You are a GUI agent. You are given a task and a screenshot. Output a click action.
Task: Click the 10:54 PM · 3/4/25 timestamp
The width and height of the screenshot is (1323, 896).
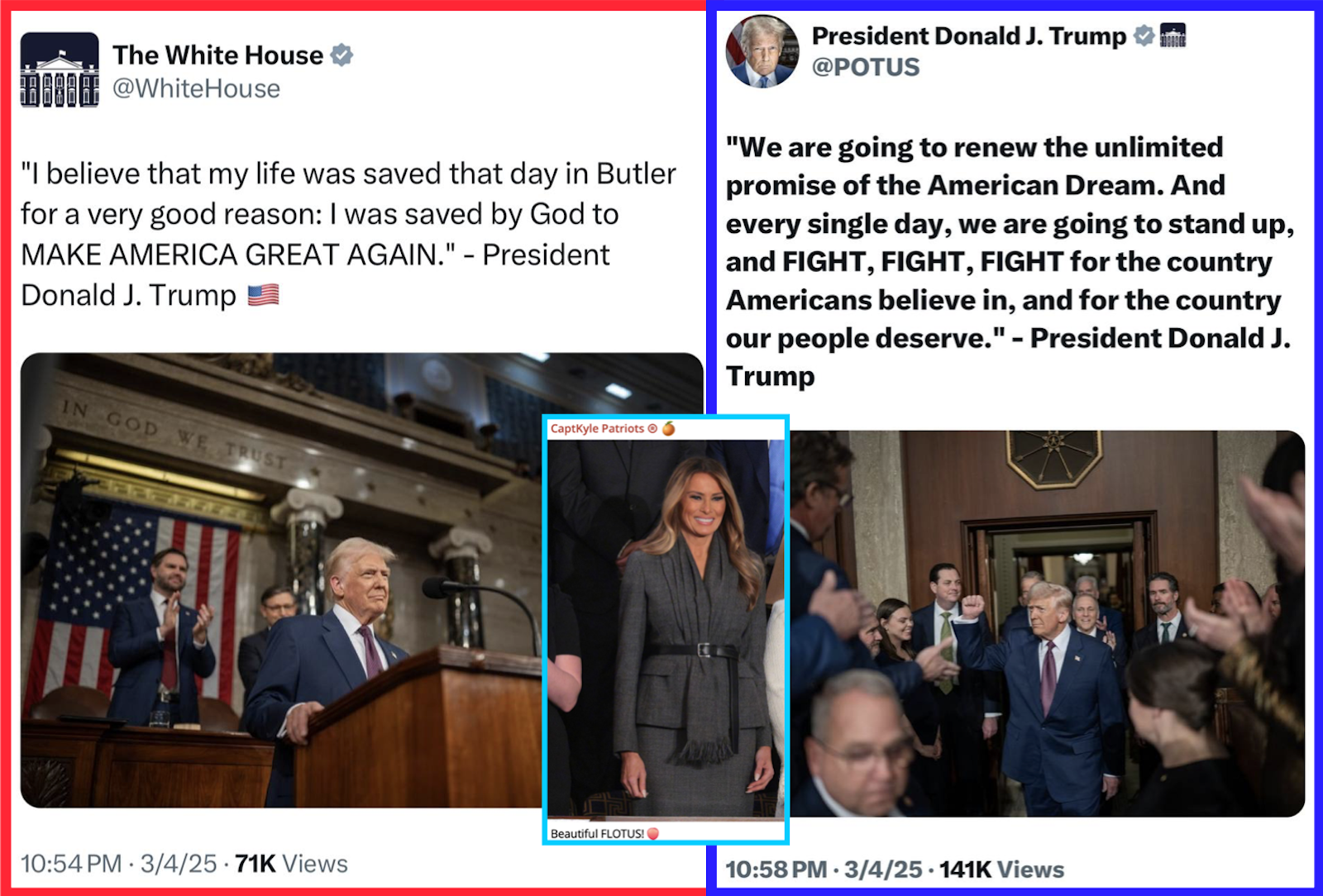118,864
